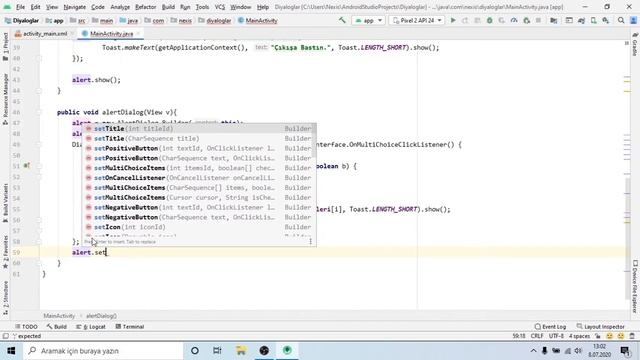Image resolution: width=640 pixels, height=360 pixels.
Task: Click the happy feedback smiley icon
Action: [609, 336]
